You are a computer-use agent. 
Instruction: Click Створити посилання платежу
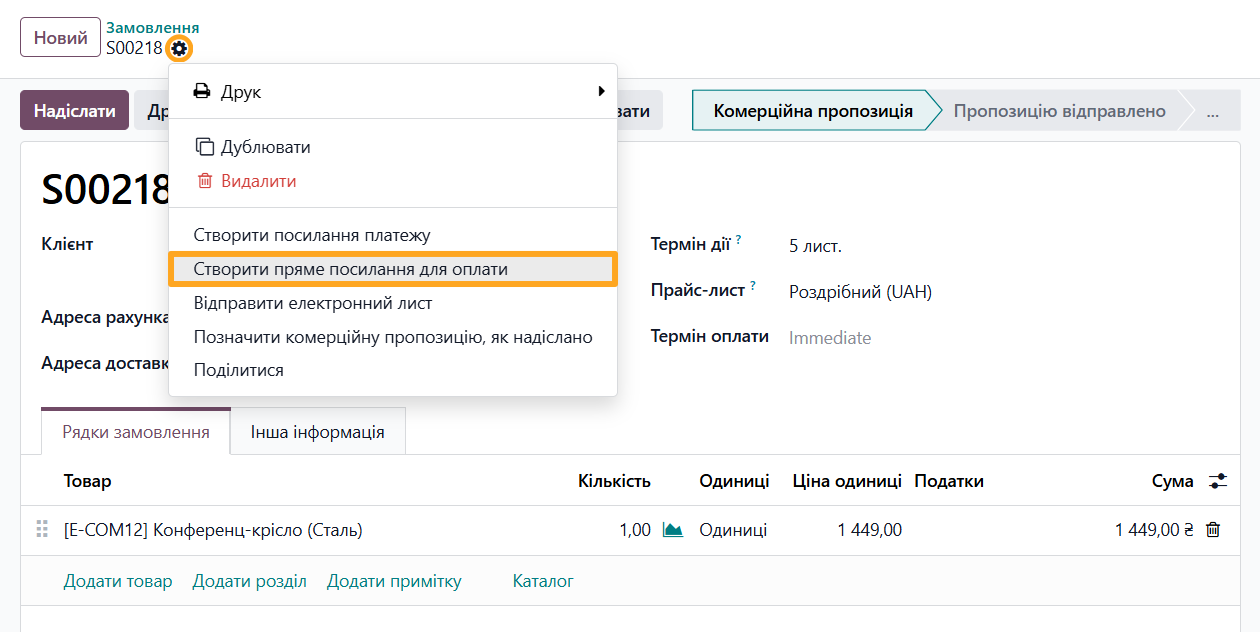393,235
